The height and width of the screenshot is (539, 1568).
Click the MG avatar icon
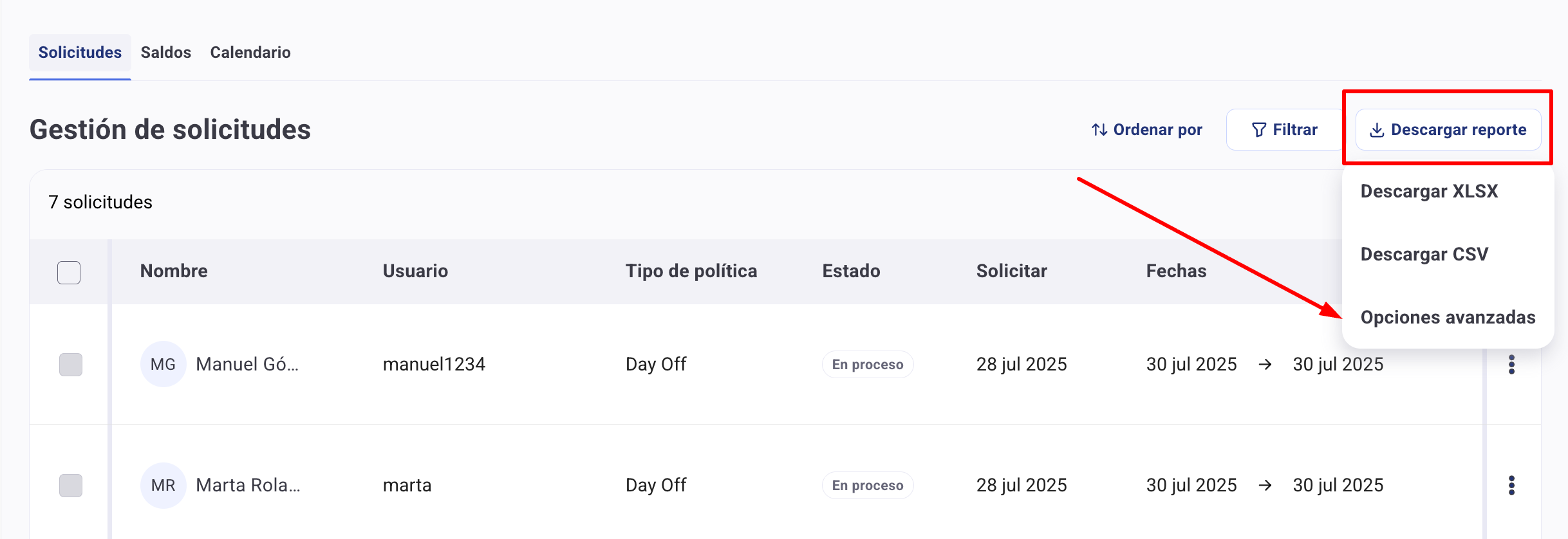(x=163, y=365)
